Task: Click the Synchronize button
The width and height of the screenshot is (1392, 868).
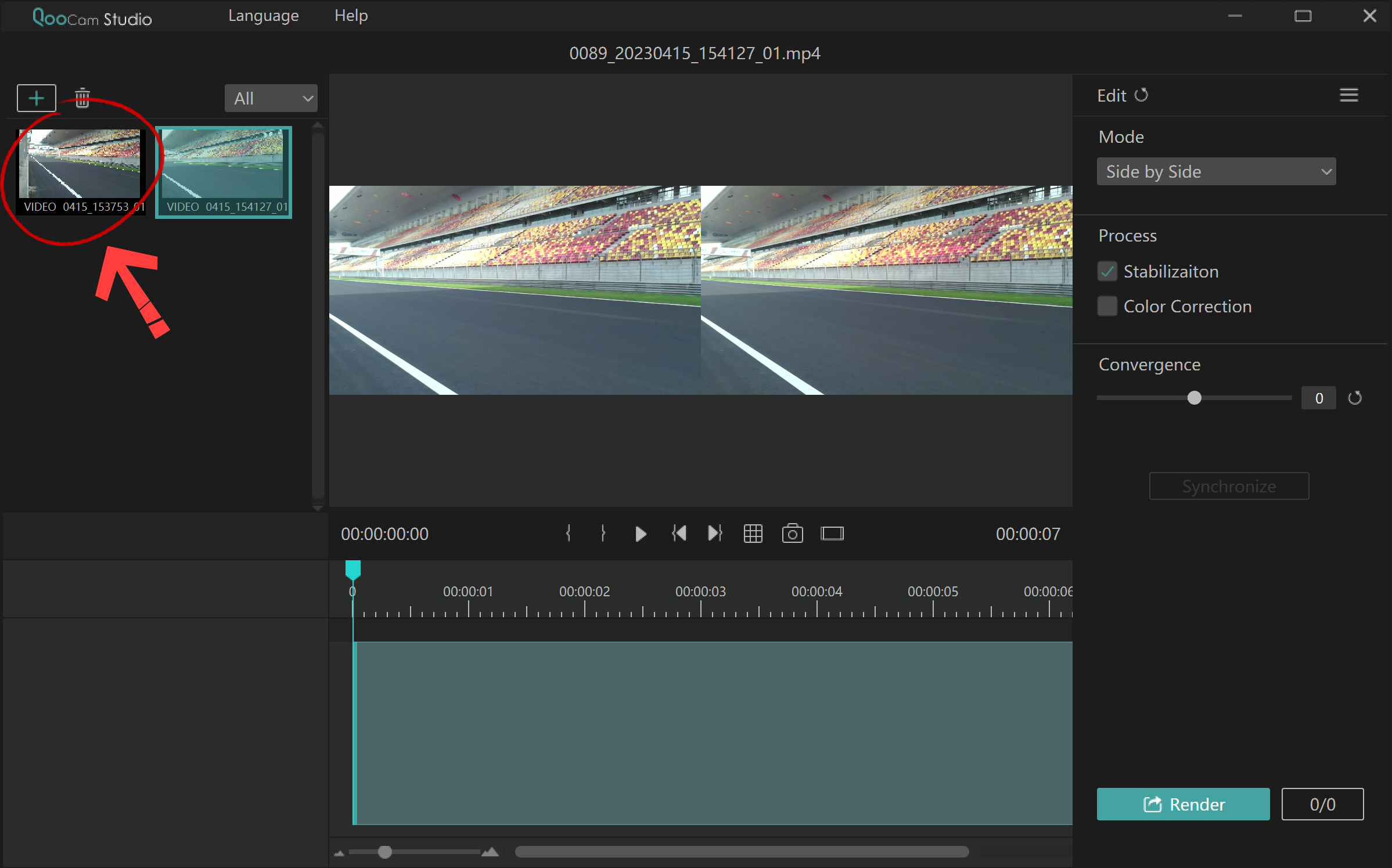Action: 1229,486
